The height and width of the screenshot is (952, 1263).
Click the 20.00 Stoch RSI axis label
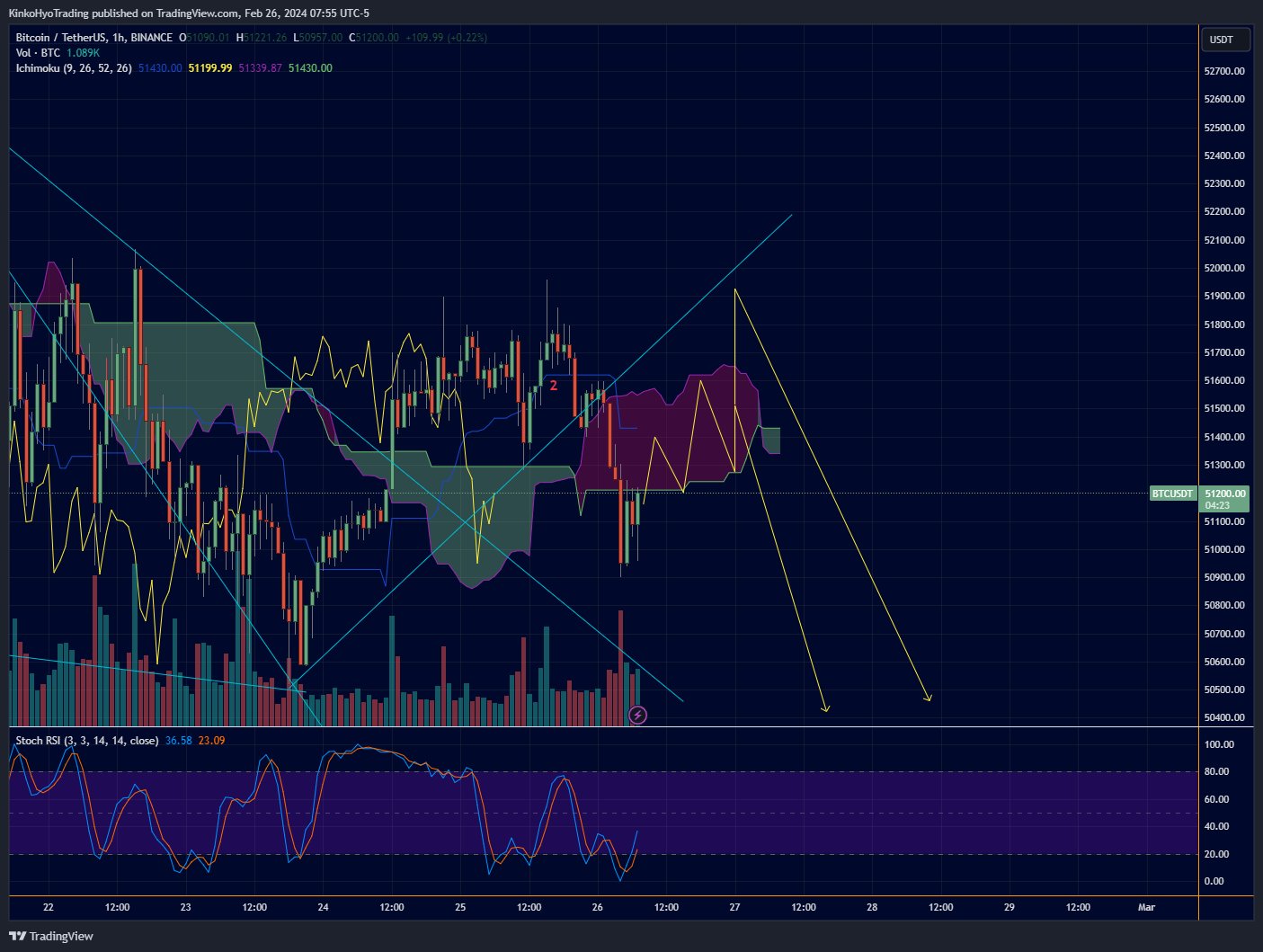pyautogui.click(x=1216, y=854)
